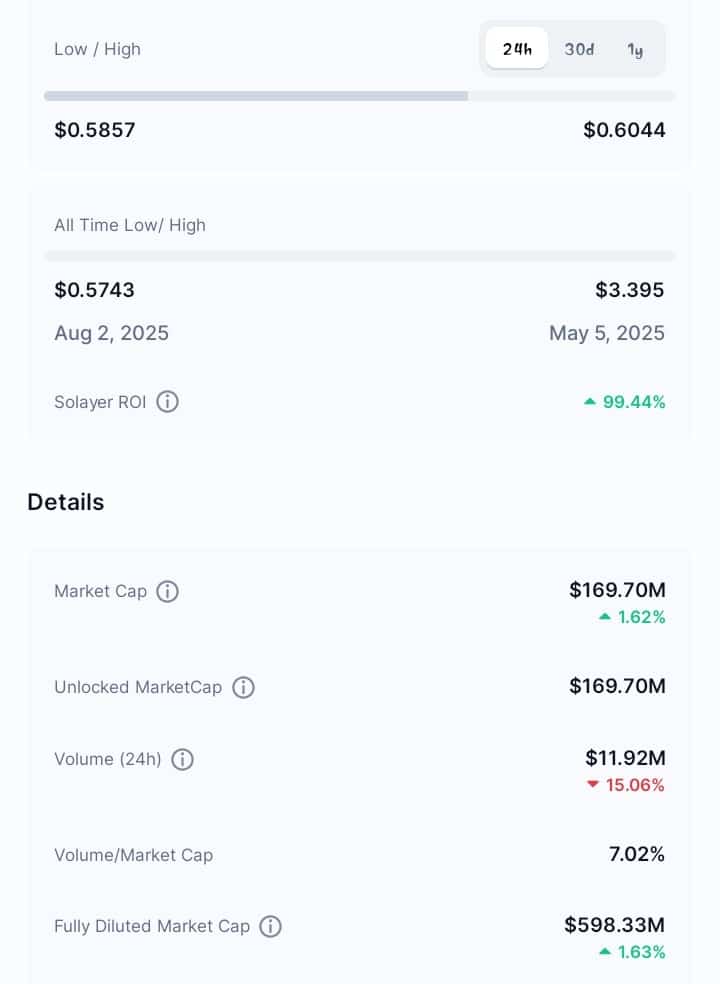The width and height of the screenshot is (720, 984).
Task: Tap Fully Diluted Market Cap info icon
Action: click(x=271, y=926)
